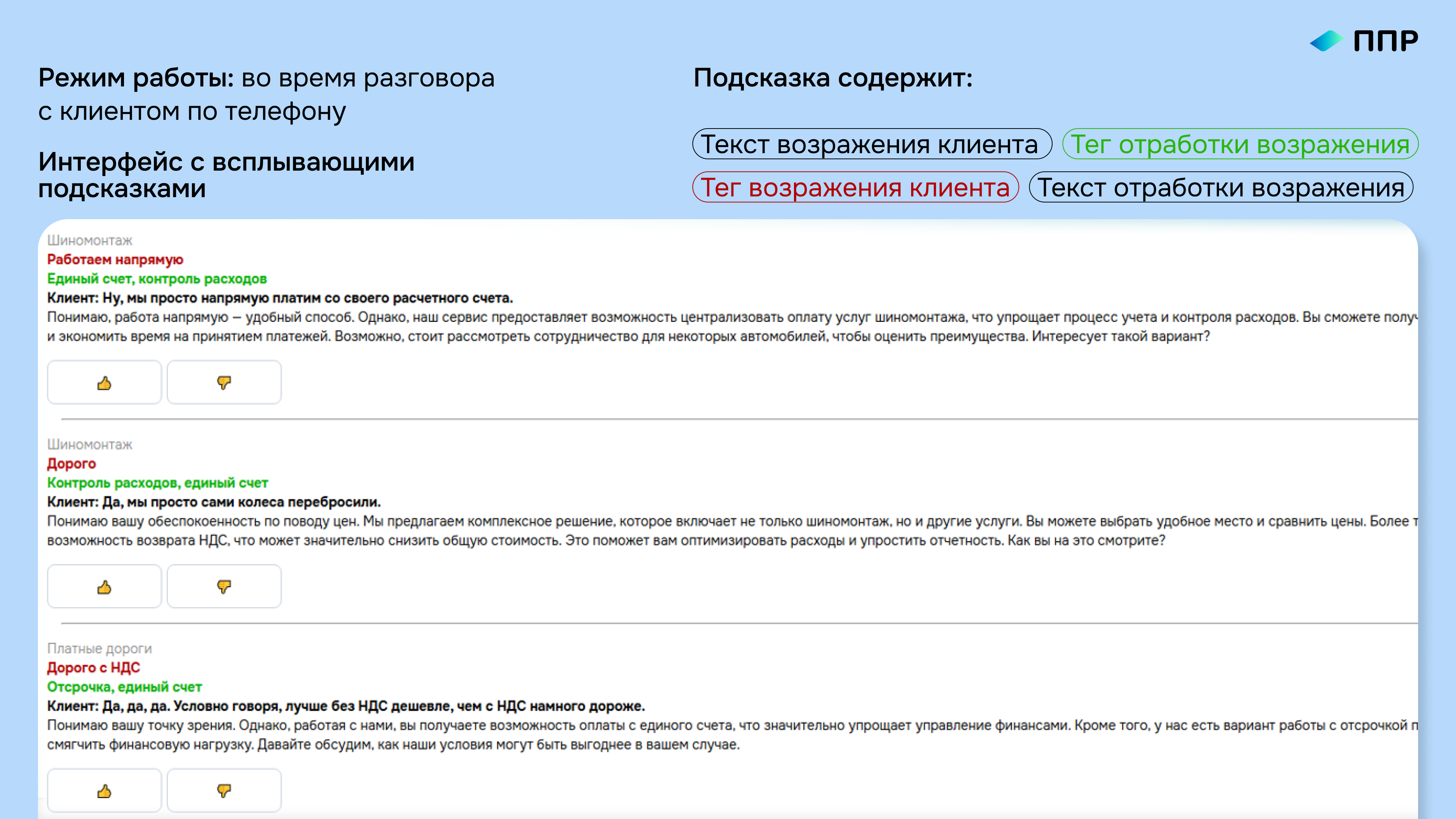Click green 'Отсрочка, единый счет' tag
This screenshot has height=819, width=1456.
coord(124,687)
